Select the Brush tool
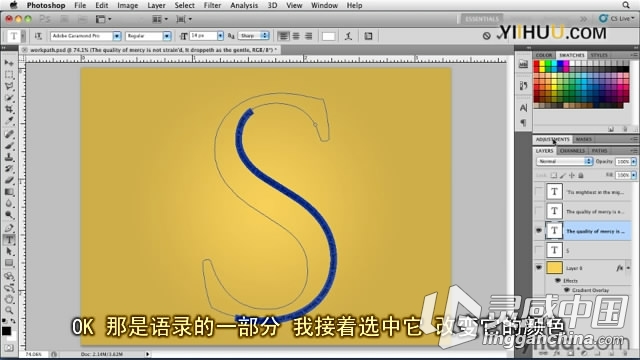640x360 pixels. click(9, 146)
